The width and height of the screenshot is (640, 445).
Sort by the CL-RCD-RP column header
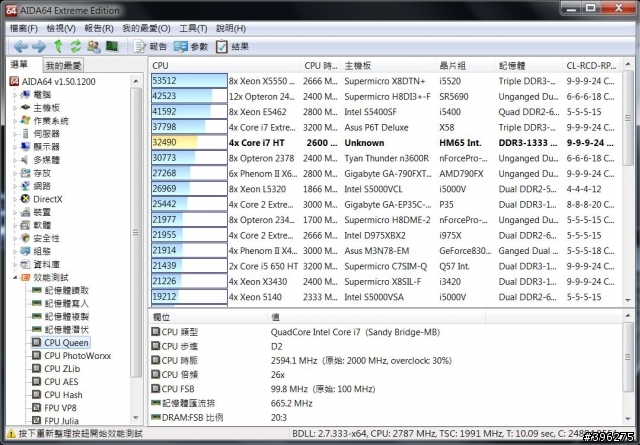[x=591, y=65]
